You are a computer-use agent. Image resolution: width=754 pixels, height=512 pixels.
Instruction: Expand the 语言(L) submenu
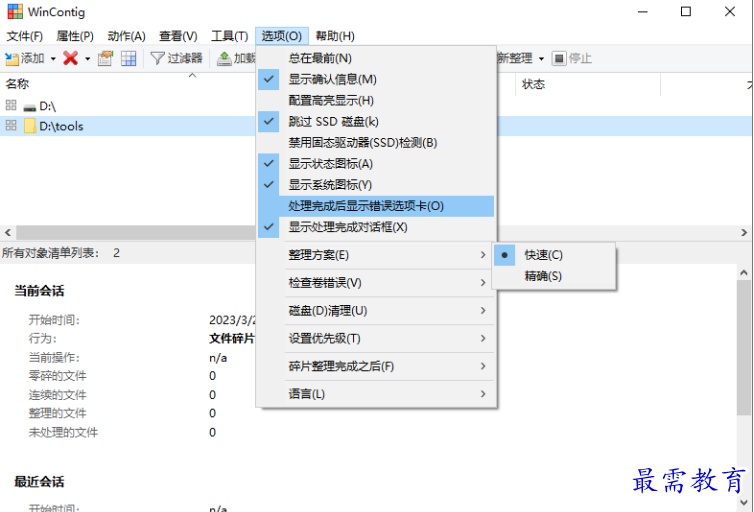pyautogui.click(x=376, y=395)
